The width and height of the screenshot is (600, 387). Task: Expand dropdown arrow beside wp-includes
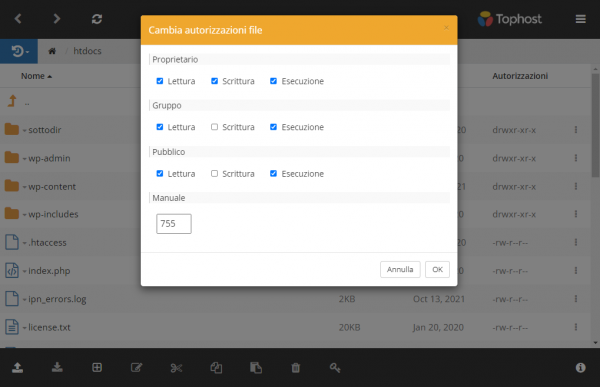click(x=24, y=215)
